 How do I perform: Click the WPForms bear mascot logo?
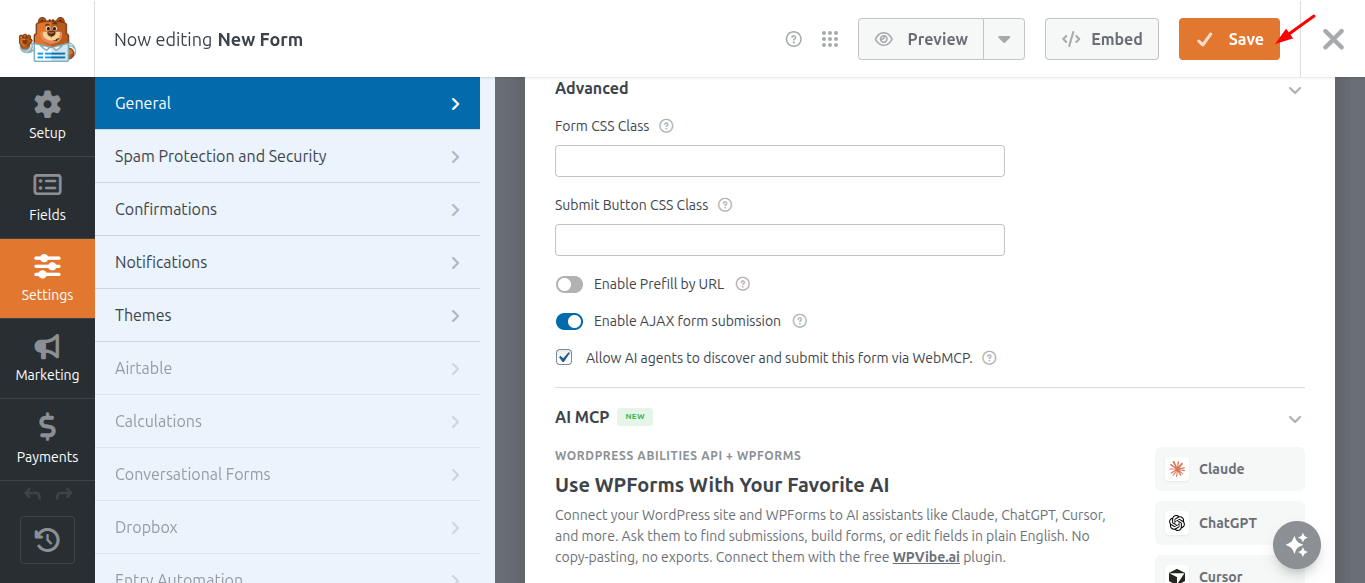tap(47, 39)
